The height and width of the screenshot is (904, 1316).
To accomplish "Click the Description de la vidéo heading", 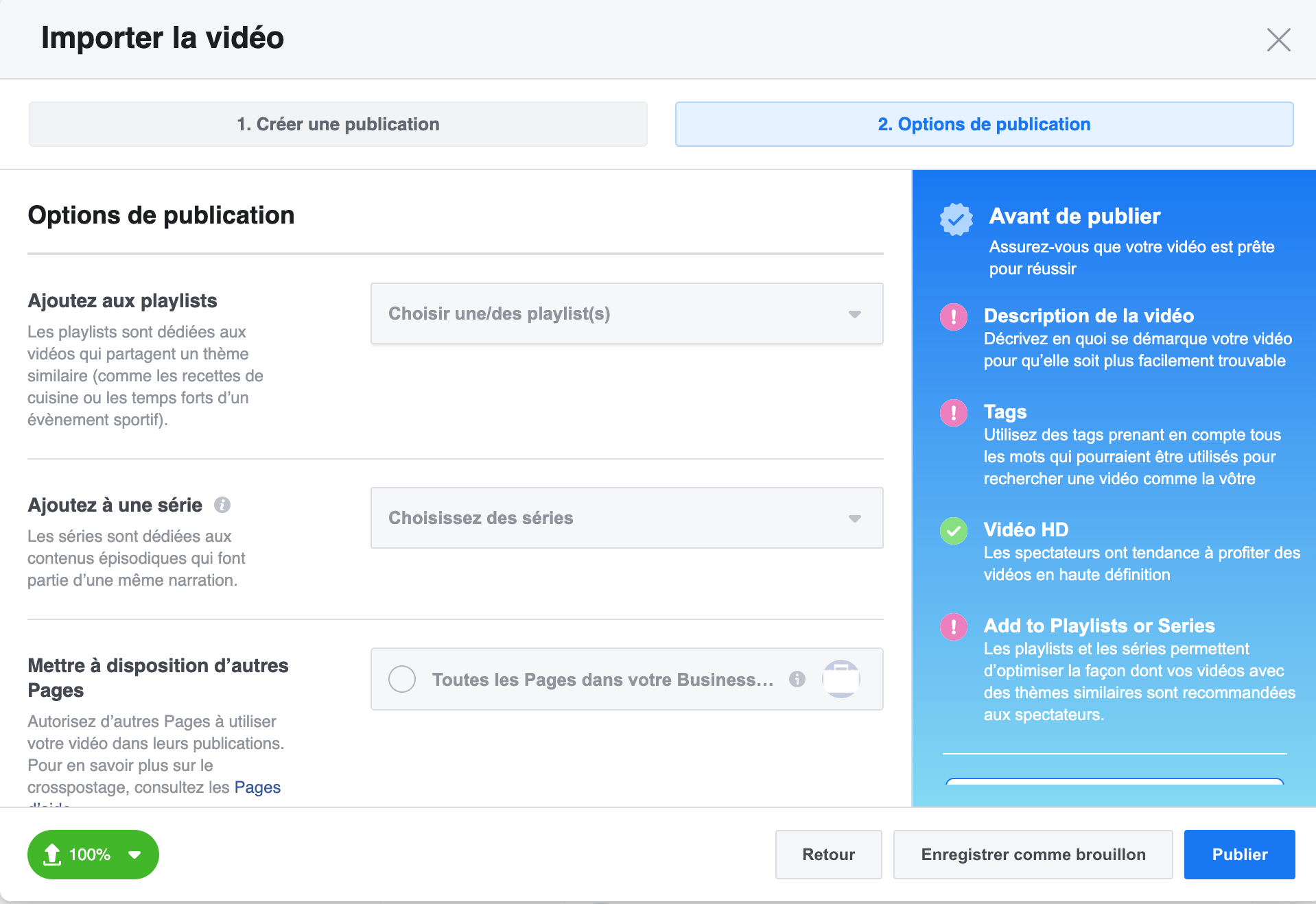I will point(1089,316).
